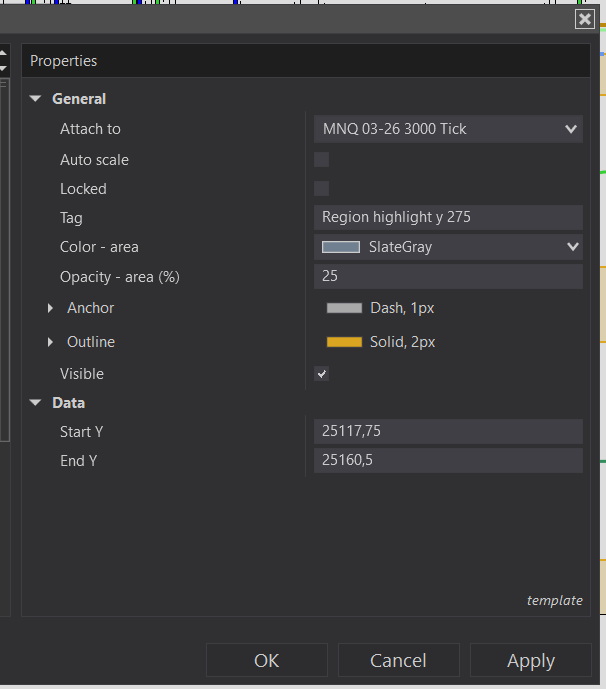Click the SlateGray color swatch
The height and width of the screenshot is (689, 606).
click(340, 246)
